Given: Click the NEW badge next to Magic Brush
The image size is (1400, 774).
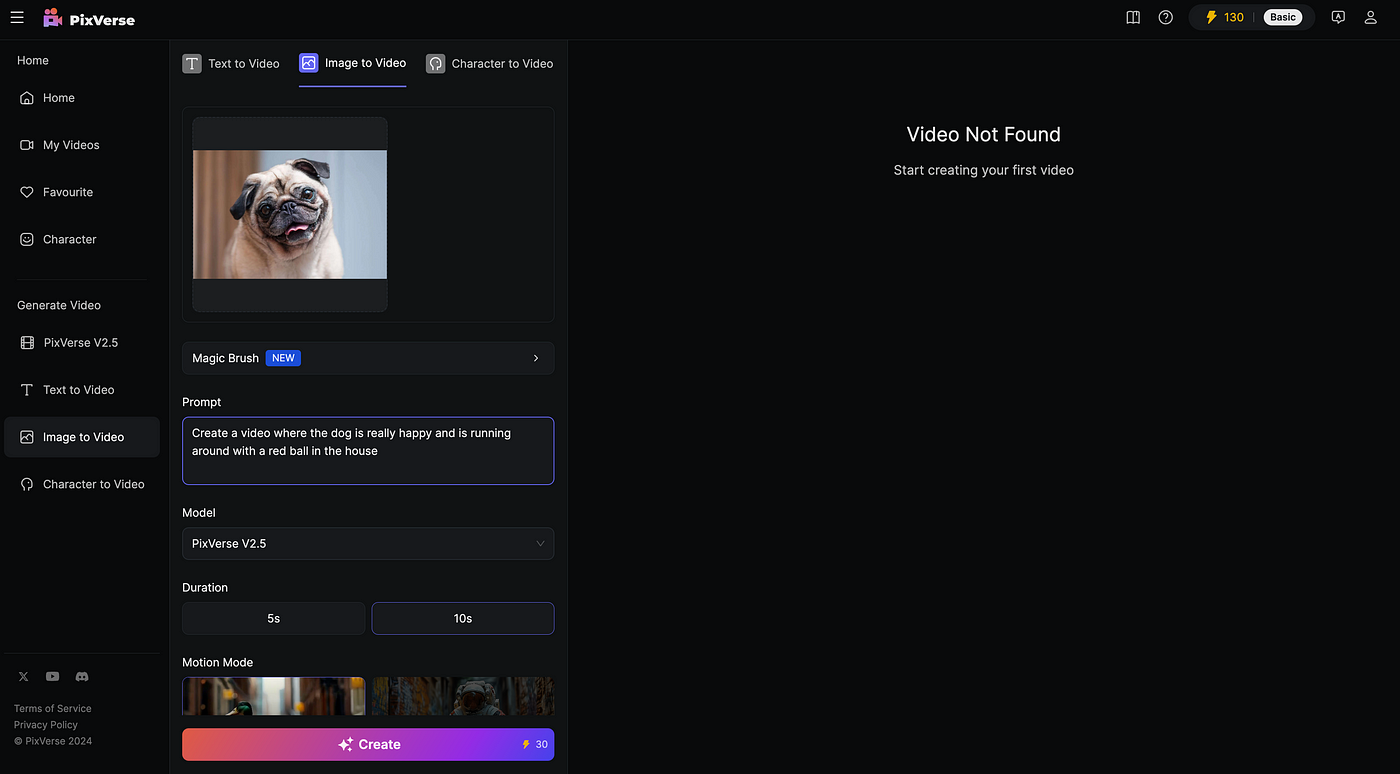Looking at the screenshot, I should coord(284,358).
